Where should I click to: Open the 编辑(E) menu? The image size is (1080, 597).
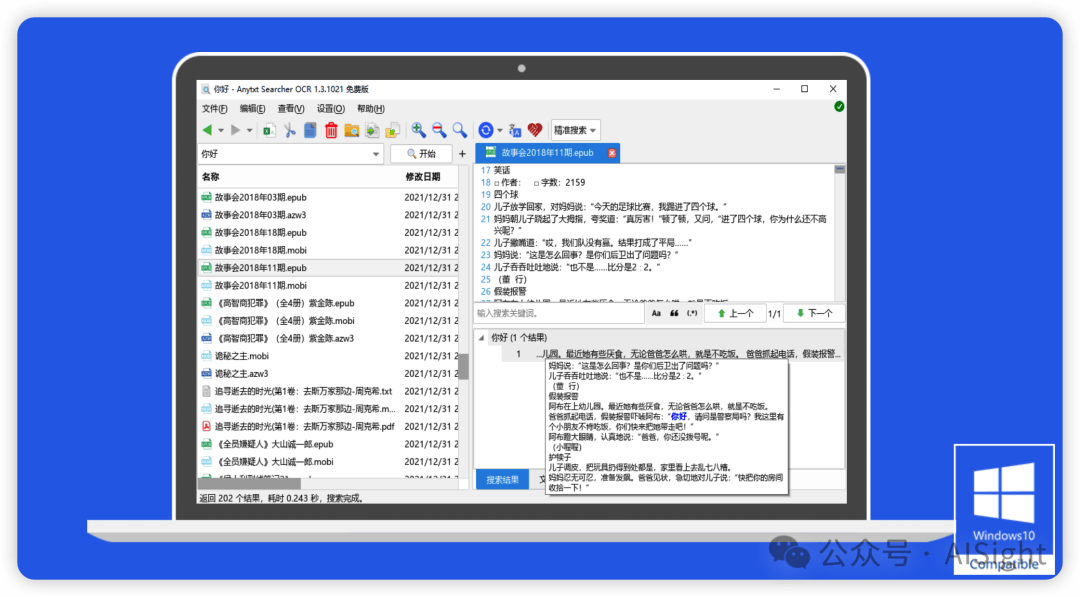252,109
